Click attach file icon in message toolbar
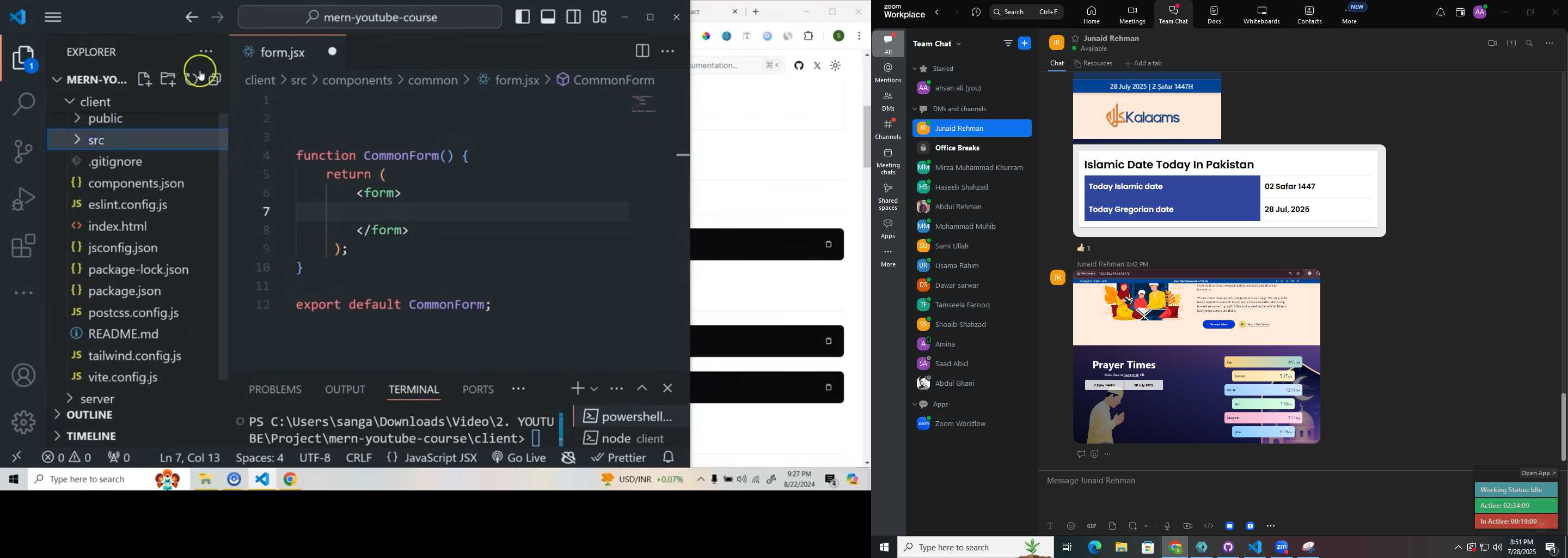 click(1112, 526)
